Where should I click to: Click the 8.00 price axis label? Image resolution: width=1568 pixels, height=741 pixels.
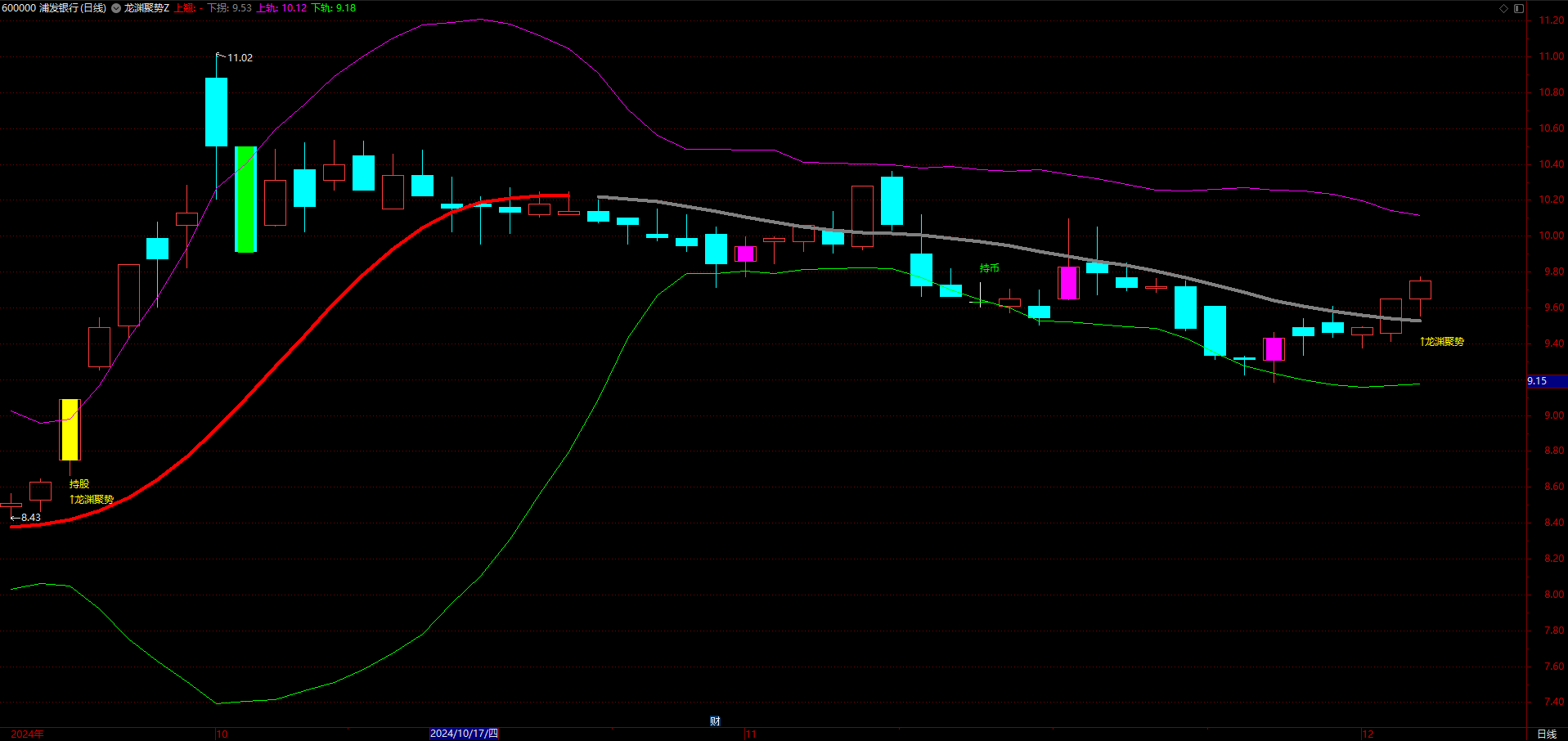click(x=1553, y=595)
